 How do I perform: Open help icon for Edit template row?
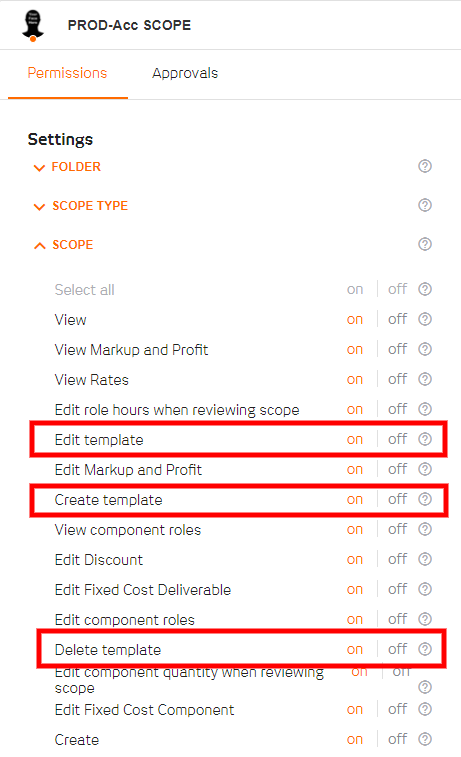pos(425,439)
